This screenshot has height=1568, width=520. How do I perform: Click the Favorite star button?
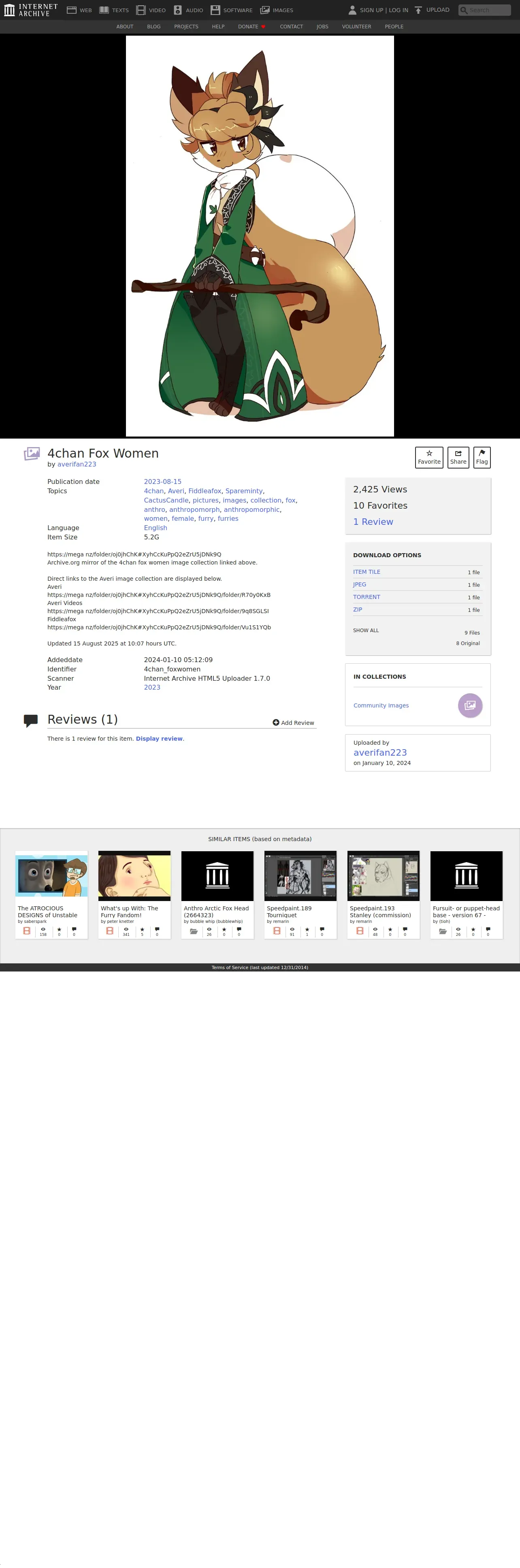429,458
